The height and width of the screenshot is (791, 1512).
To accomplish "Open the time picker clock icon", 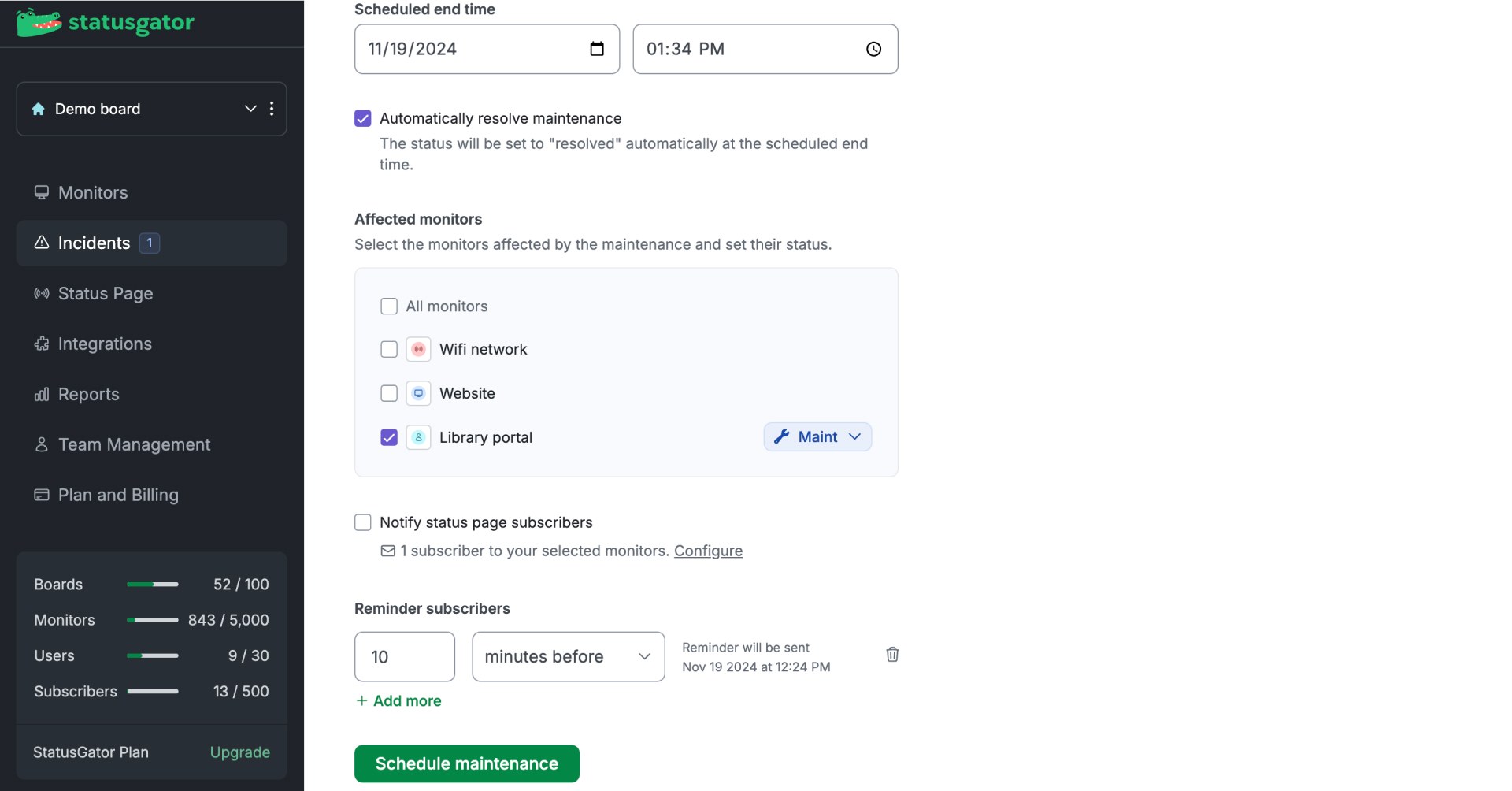I will click(873, 49).
